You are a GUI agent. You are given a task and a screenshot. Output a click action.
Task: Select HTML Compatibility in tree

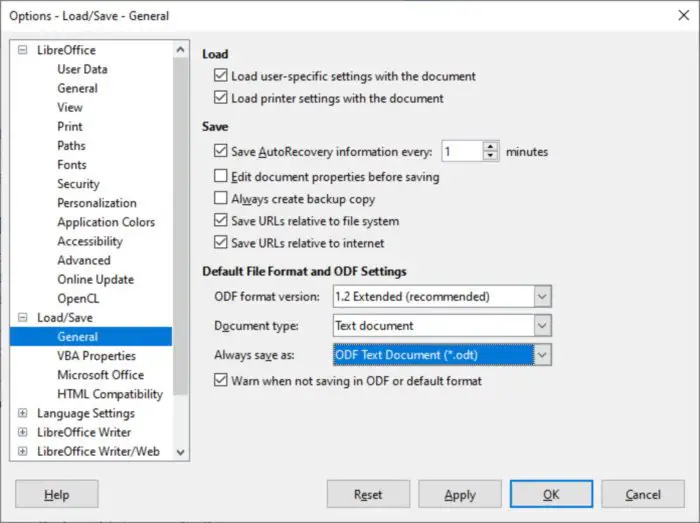coord(110,394)
